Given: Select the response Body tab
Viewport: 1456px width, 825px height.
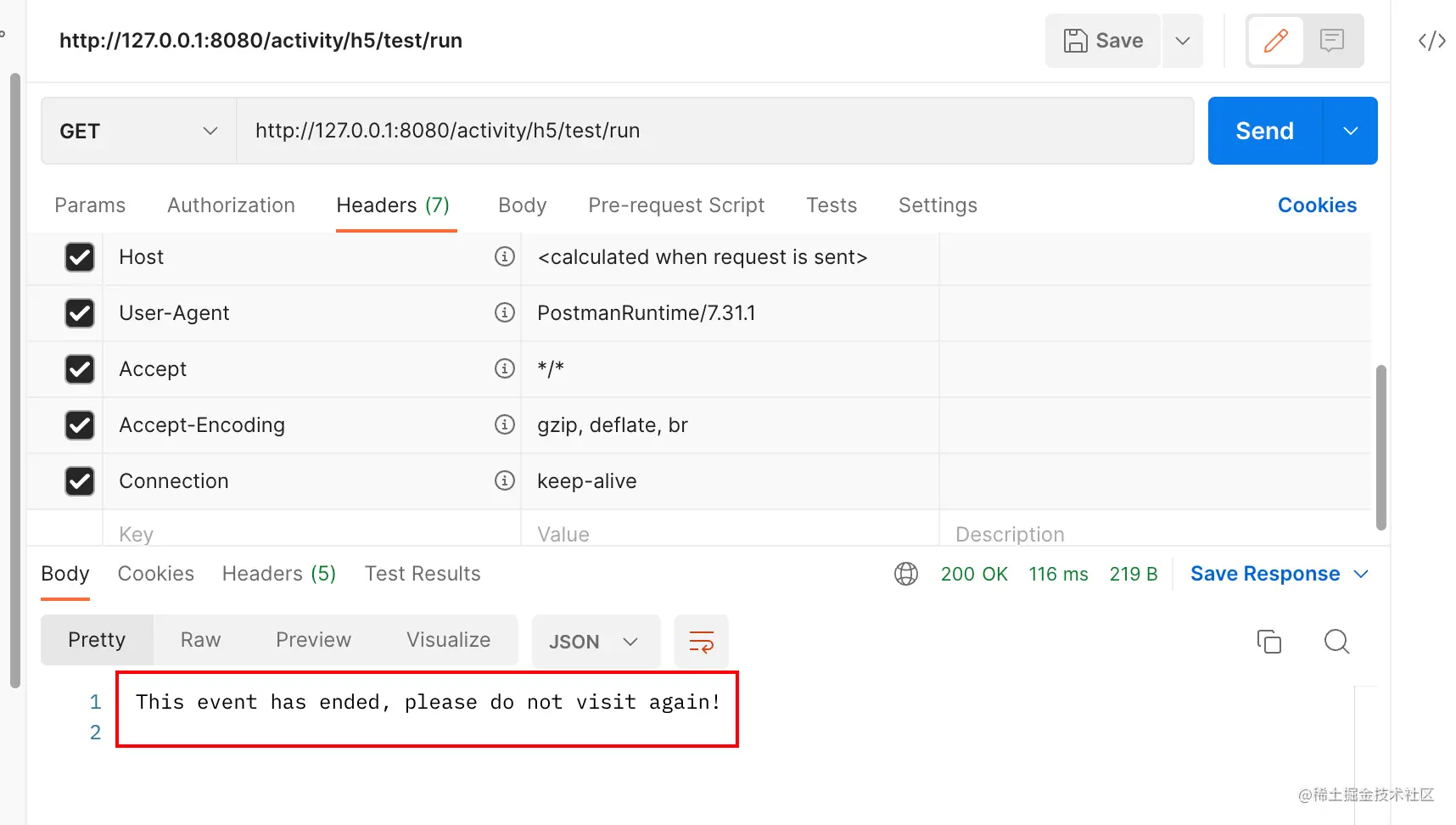Looking at the screenshot, I should 65,574.
